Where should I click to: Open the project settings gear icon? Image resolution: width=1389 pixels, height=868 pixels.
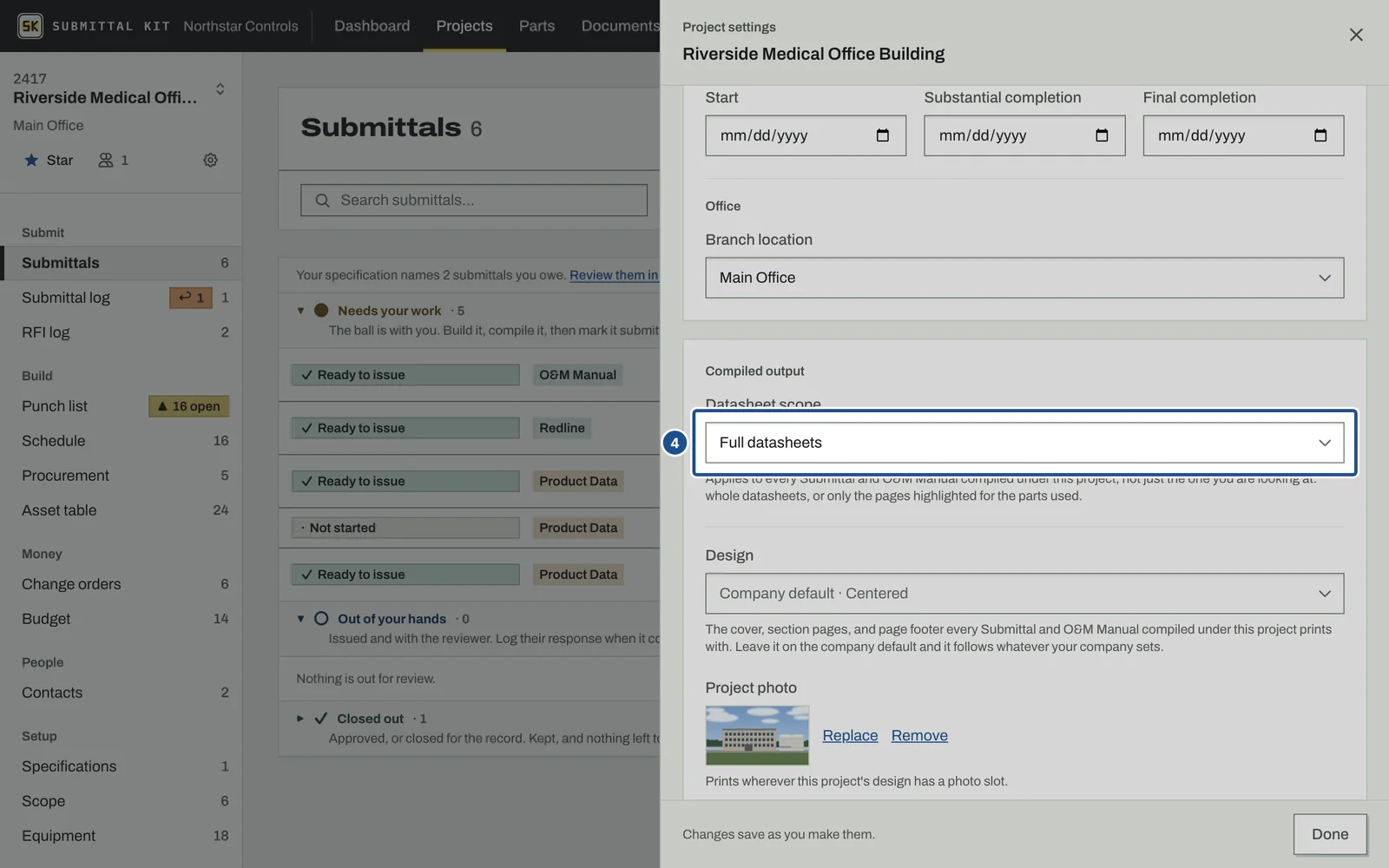[x=210, y=160]
